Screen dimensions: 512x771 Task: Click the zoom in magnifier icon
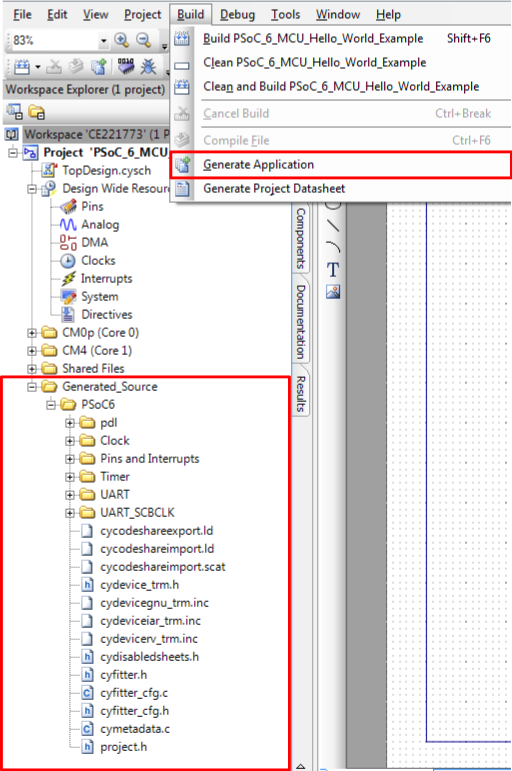tap(121, 40)
